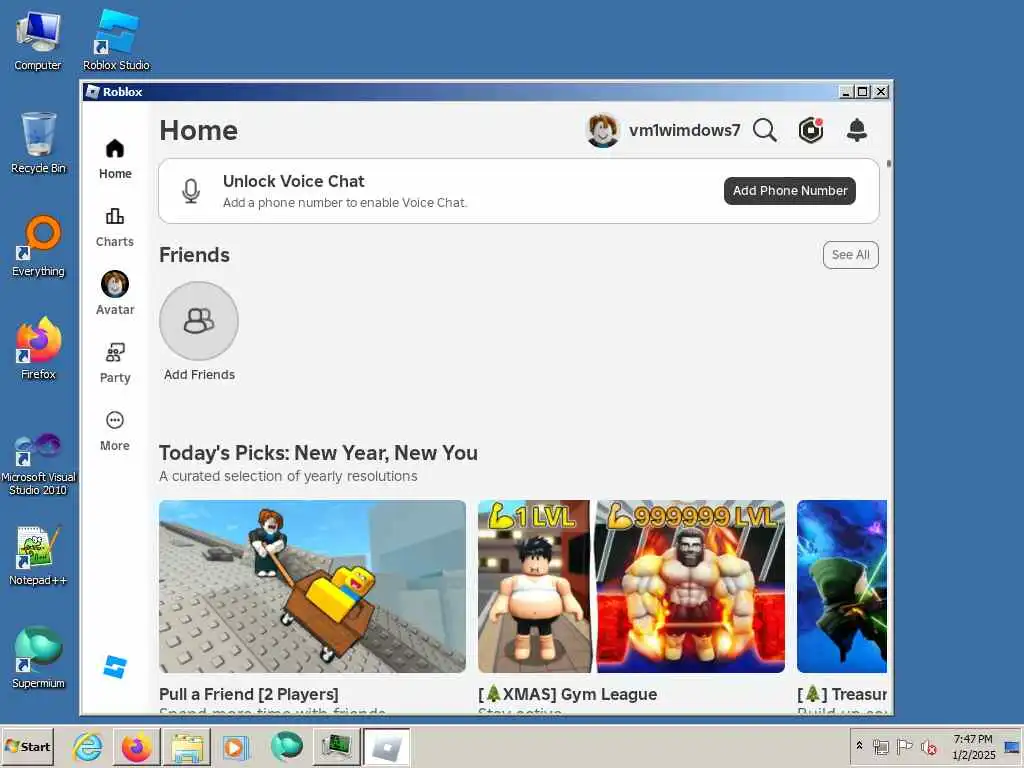
Task: Click the Roblox Studio icon in sidebar bottom
Action: (115, 667)
